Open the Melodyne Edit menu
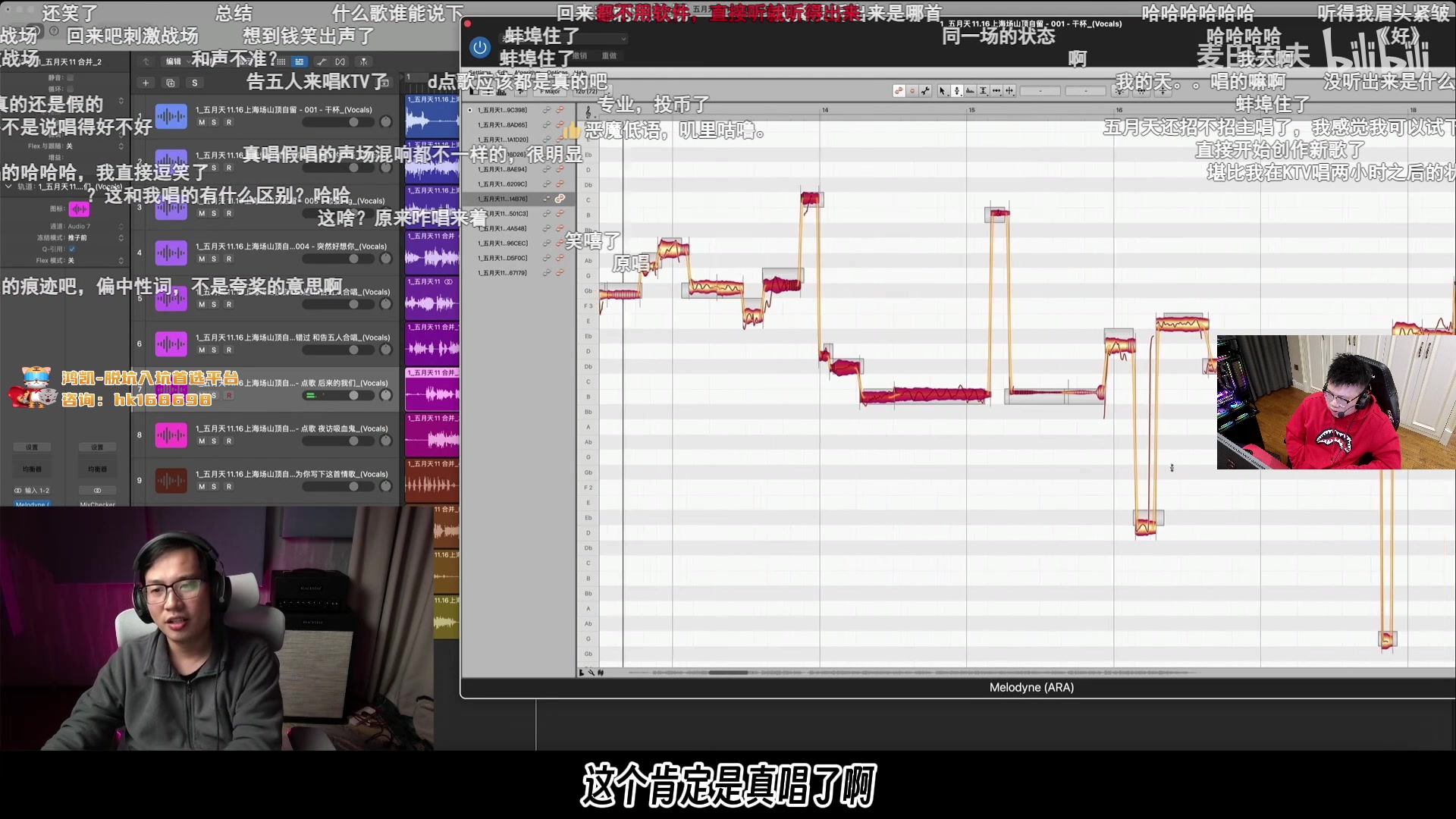The image size is (1456, 819). pos(503,73)
